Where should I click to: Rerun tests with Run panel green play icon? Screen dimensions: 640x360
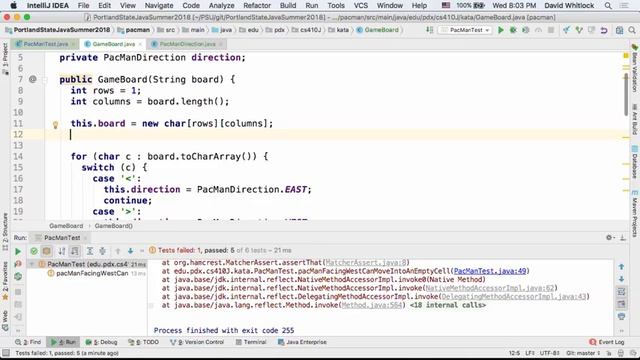click(18, 251)
